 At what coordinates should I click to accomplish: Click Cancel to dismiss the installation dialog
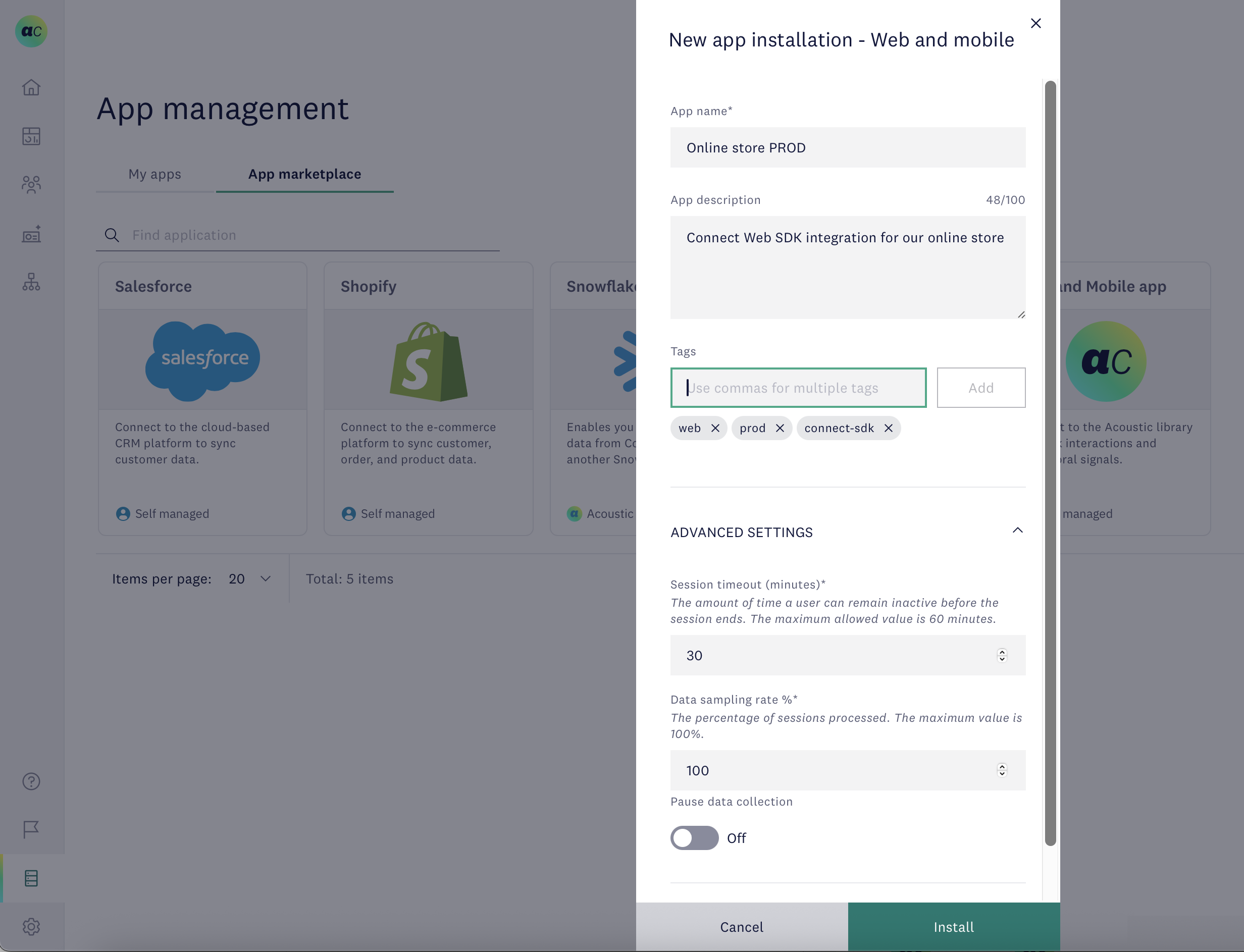click(x=741, y=926)
